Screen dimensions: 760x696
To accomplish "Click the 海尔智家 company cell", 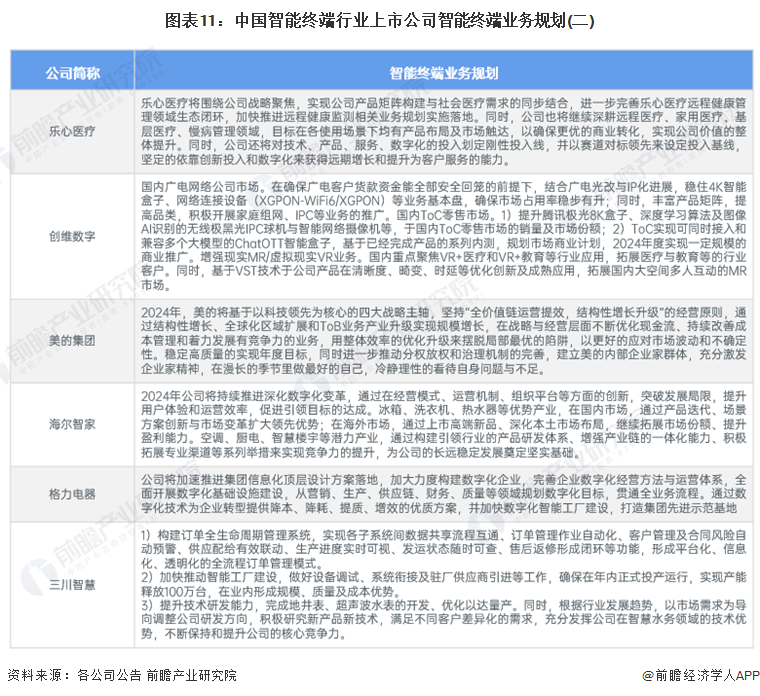I will [x=72, y=425].
